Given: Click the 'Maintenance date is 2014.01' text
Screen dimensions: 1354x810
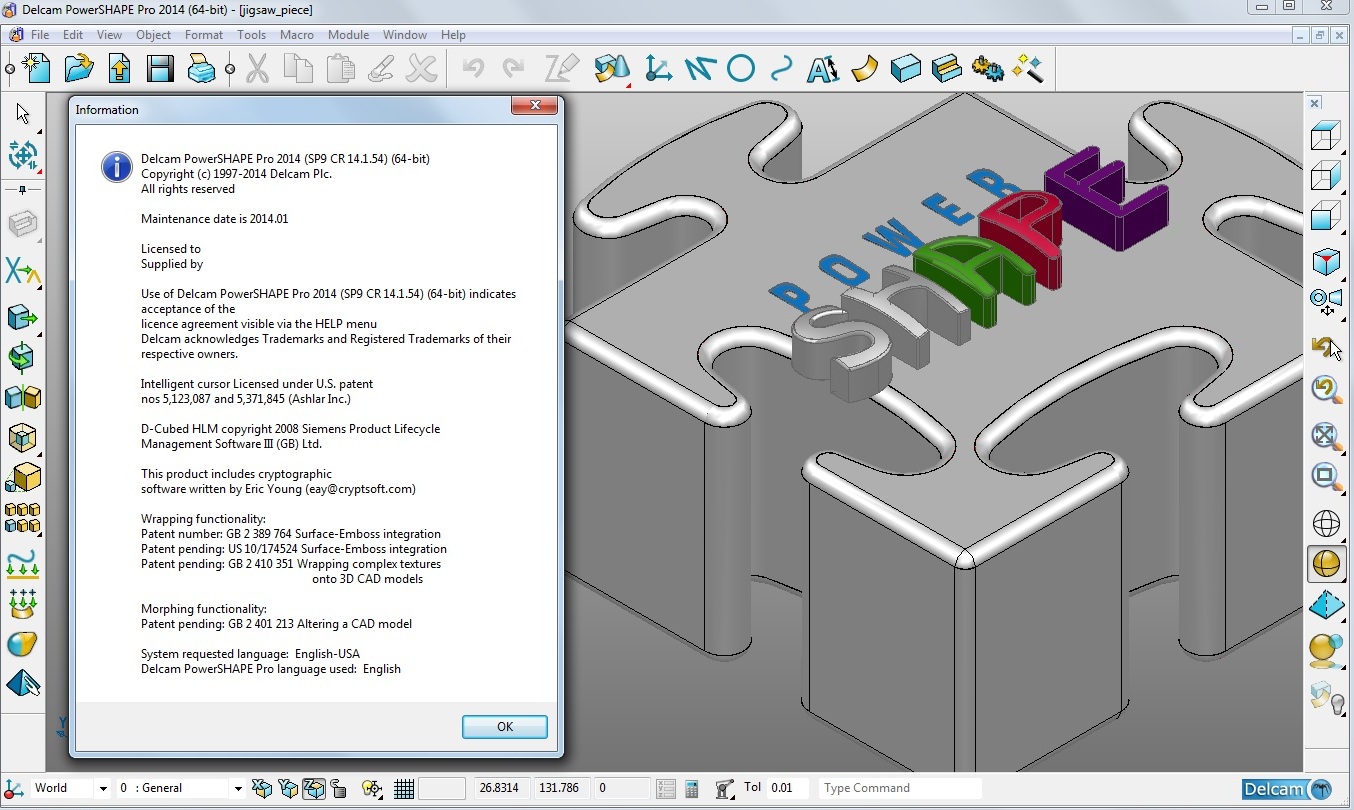Looking at the screenshot, I should [214, 219].
